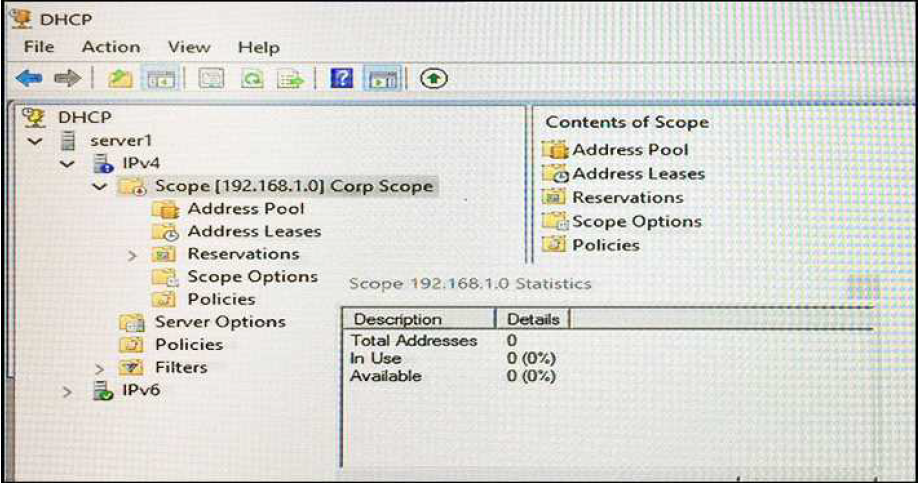The height and width of the screenshot is (483, 918).
Task: Click the green Refresh toolbar icon
Action: [x=252, y=78]
